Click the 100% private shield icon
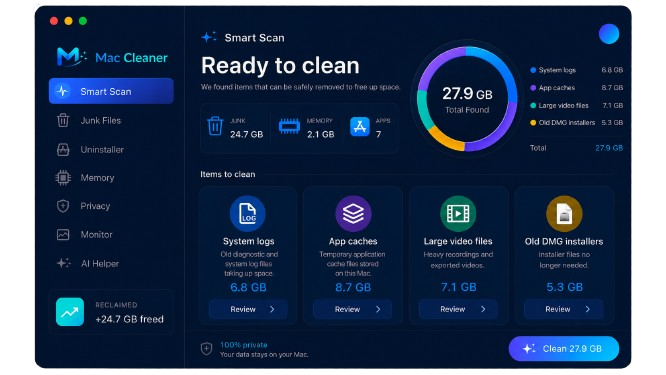The height and width of the screenshot is (375, 666). click(206, 349)
